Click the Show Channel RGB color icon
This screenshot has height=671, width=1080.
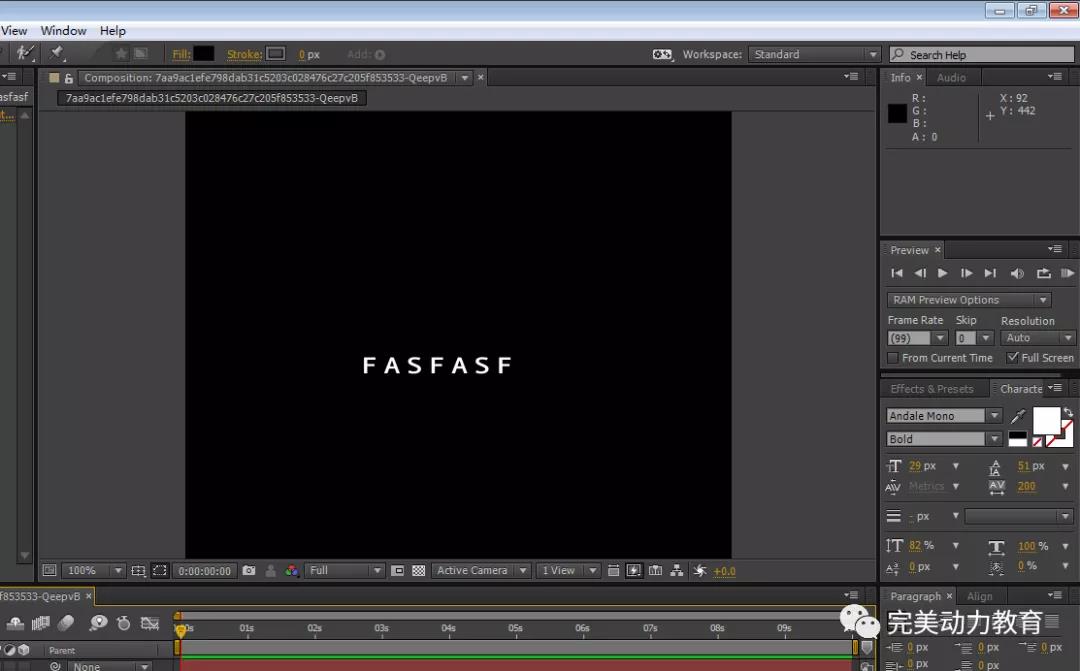pos(291,571)
